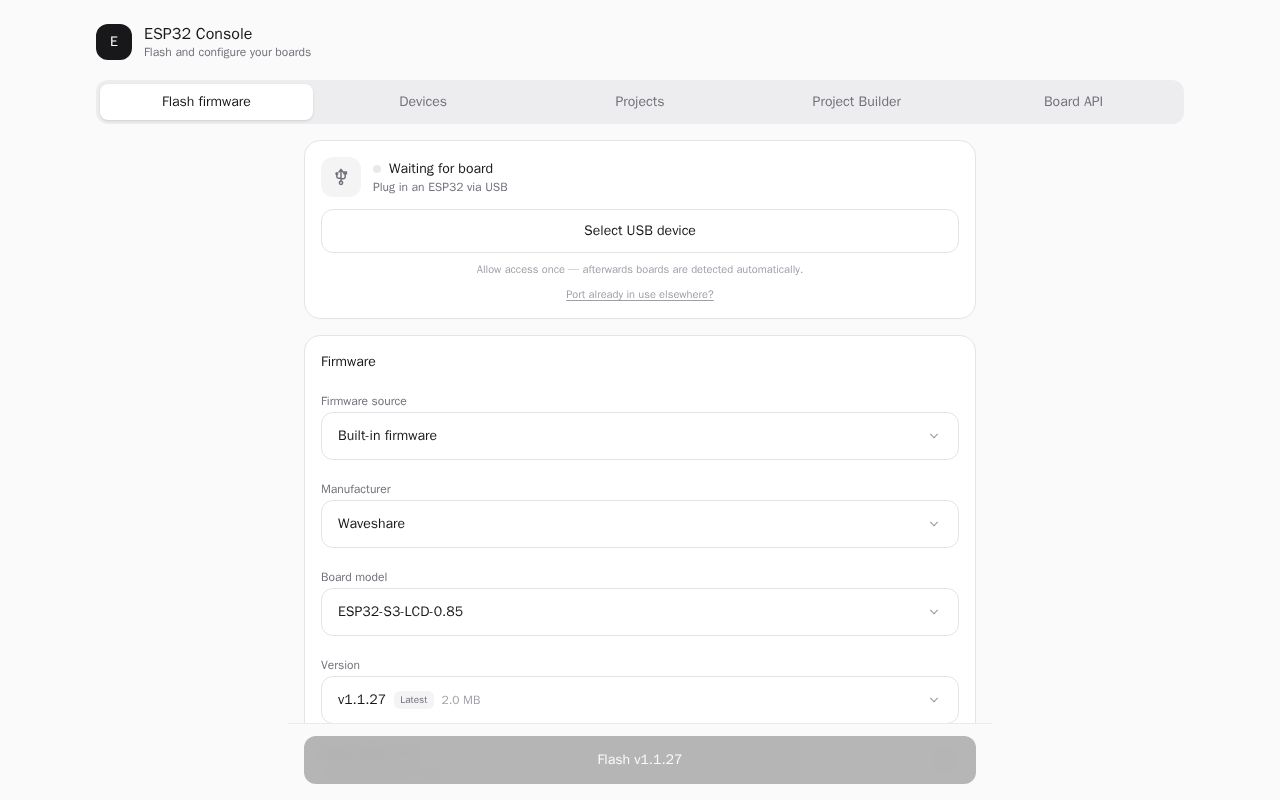
Task: Click the 'Version' field label
Action: click(x=340, y=665)
